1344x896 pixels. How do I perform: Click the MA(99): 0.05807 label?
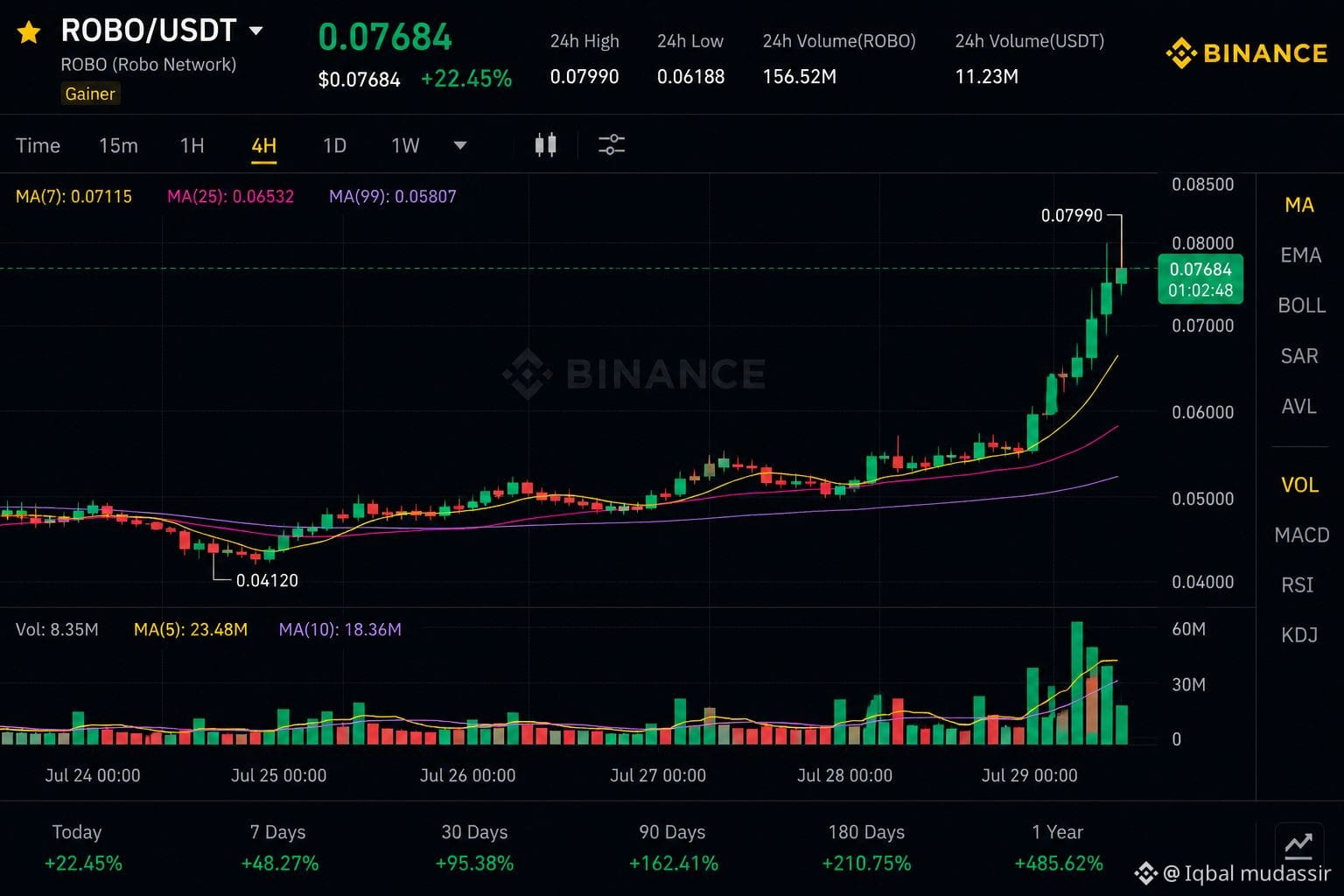click(393, 196)
